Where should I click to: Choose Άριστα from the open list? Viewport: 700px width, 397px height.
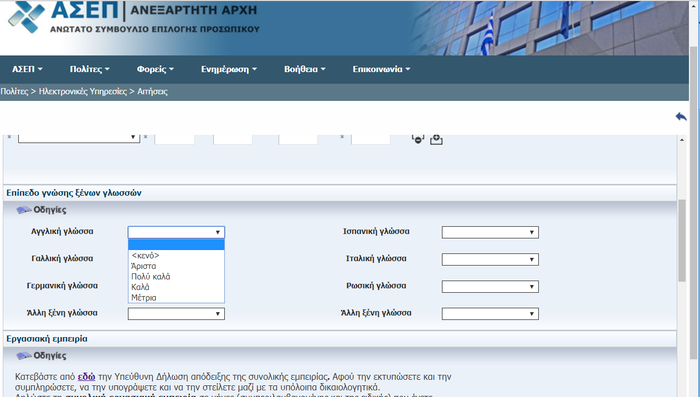point(176,266)
